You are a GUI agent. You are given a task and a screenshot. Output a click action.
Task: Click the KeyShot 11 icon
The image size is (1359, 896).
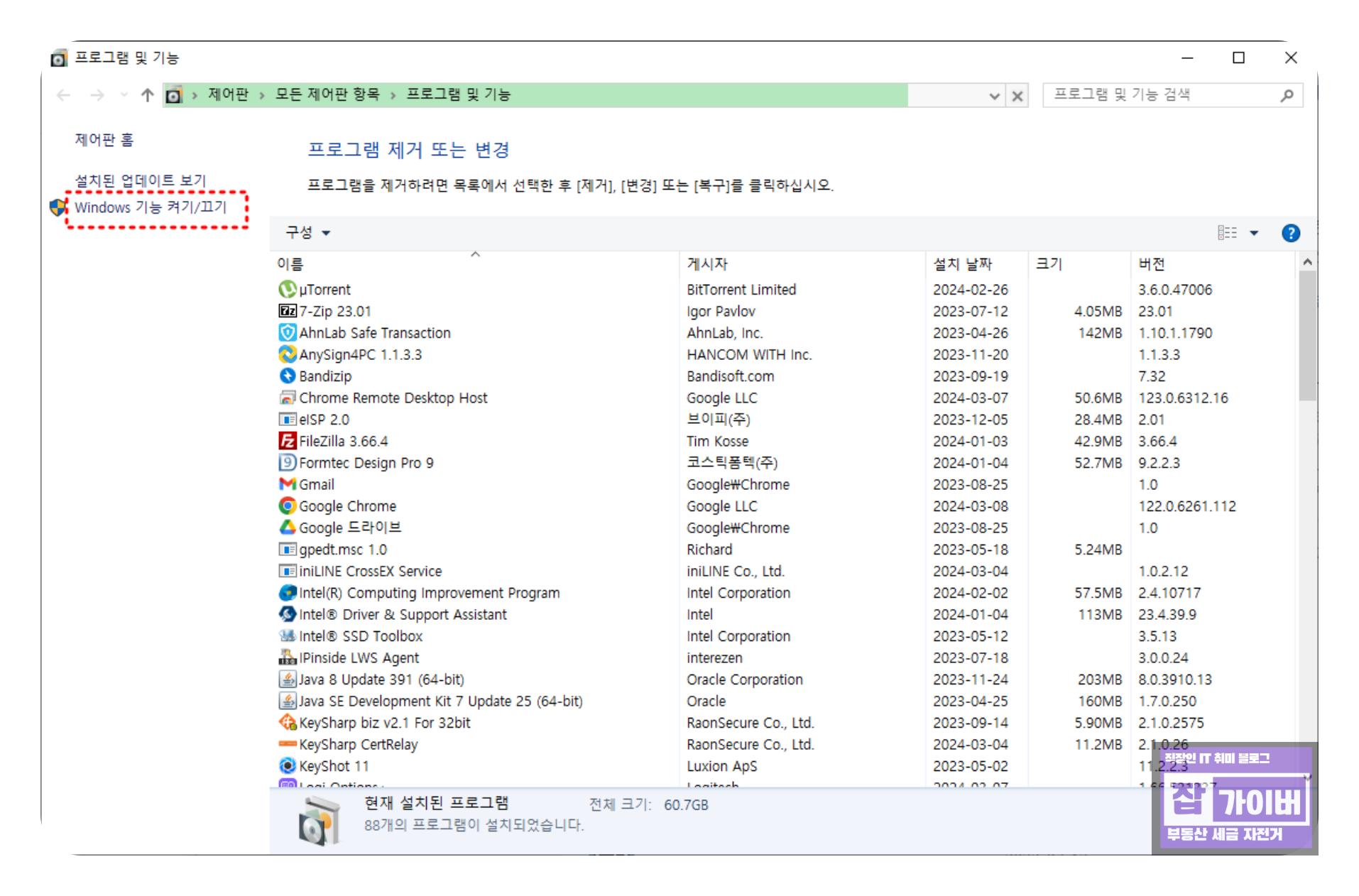point(287,765)
